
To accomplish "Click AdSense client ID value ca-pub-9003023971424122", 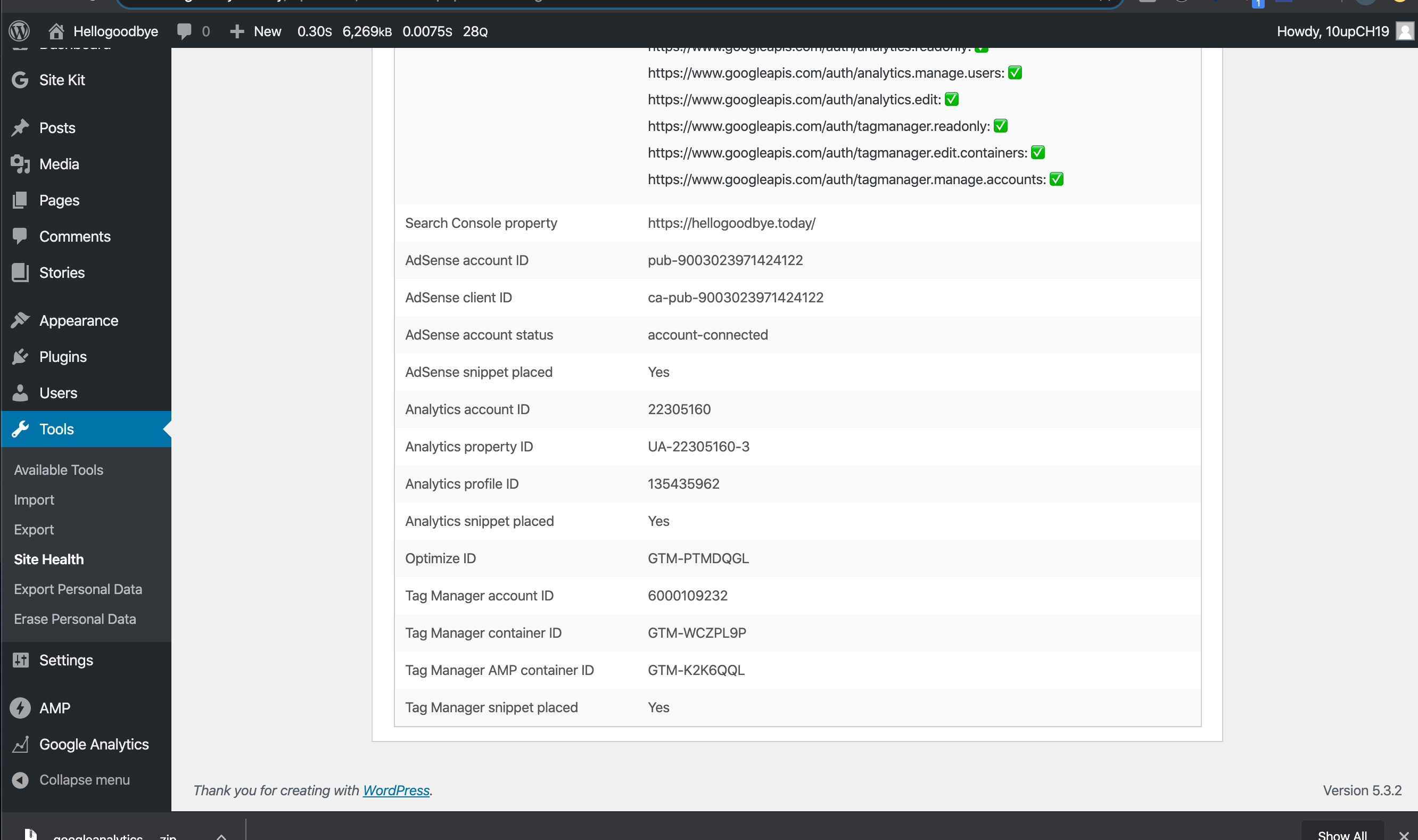I will click(735, 298).
